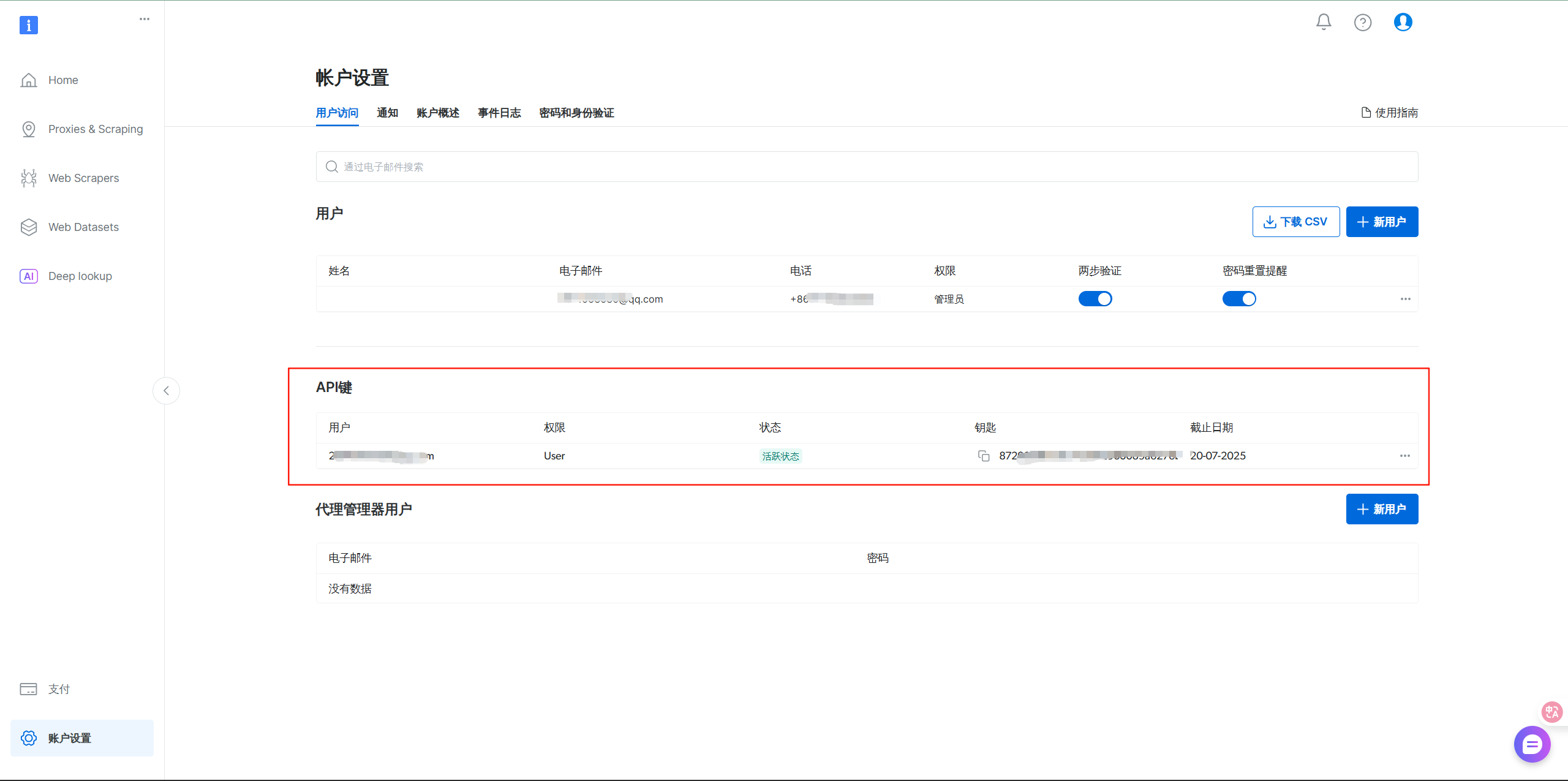Open more options for admin user row
The width and height of the screenshot is (1568, 781).
tap(1405, 299)
